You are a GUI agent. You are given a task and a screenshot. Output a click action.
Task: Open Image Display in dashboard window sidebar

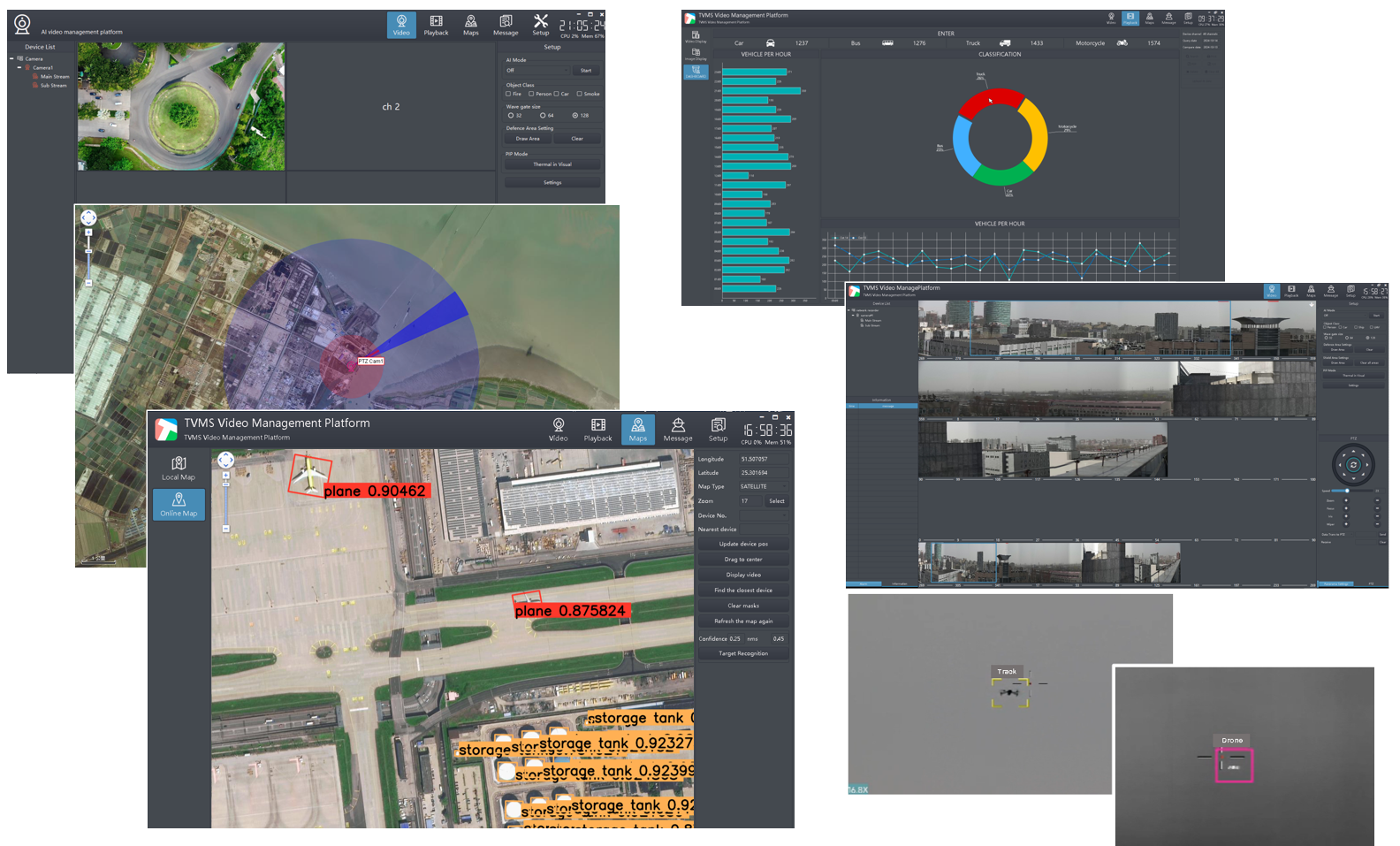(696, 54)
